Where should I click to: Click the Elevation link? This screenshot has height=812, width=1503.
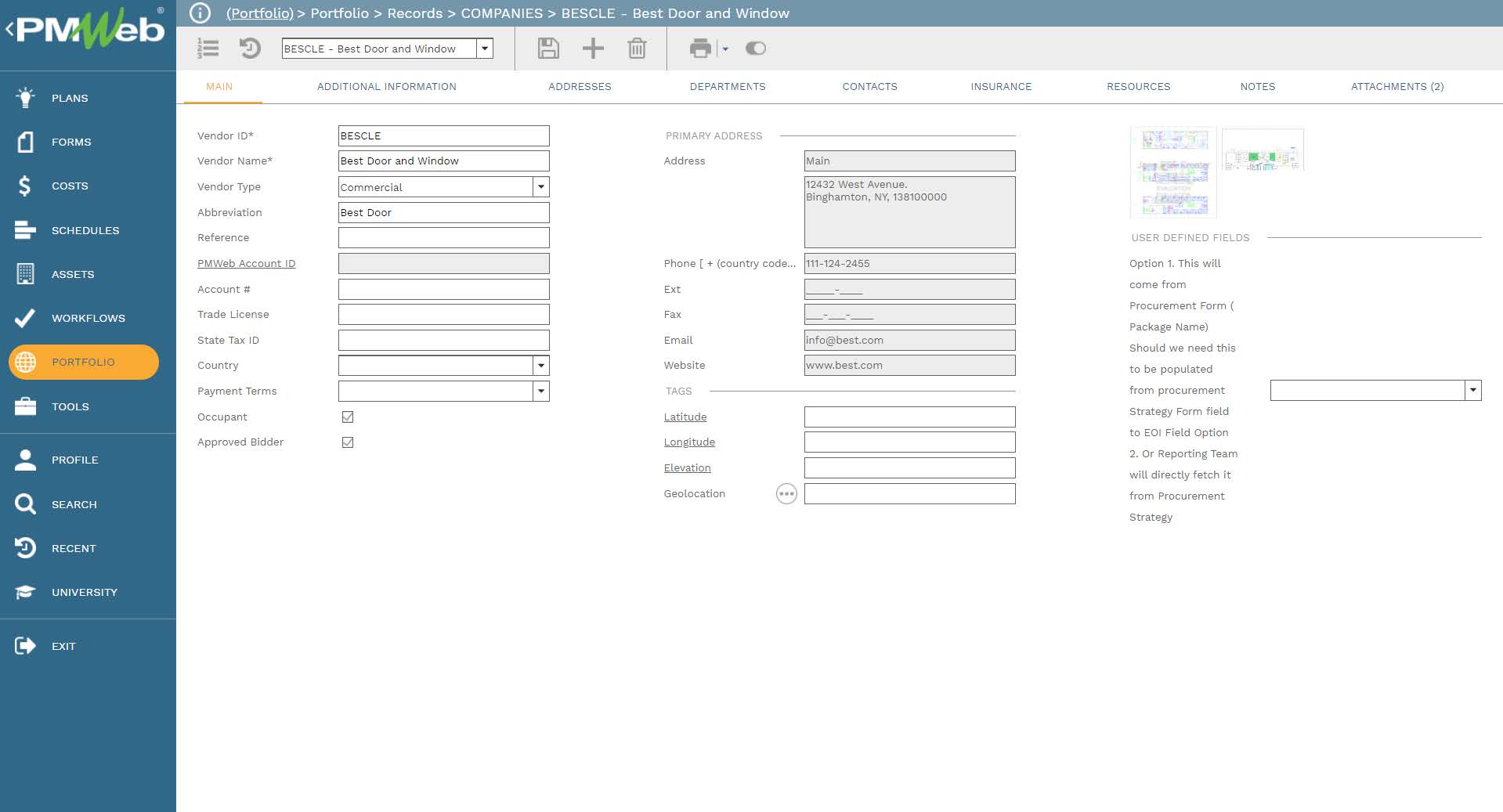[688, 468]
